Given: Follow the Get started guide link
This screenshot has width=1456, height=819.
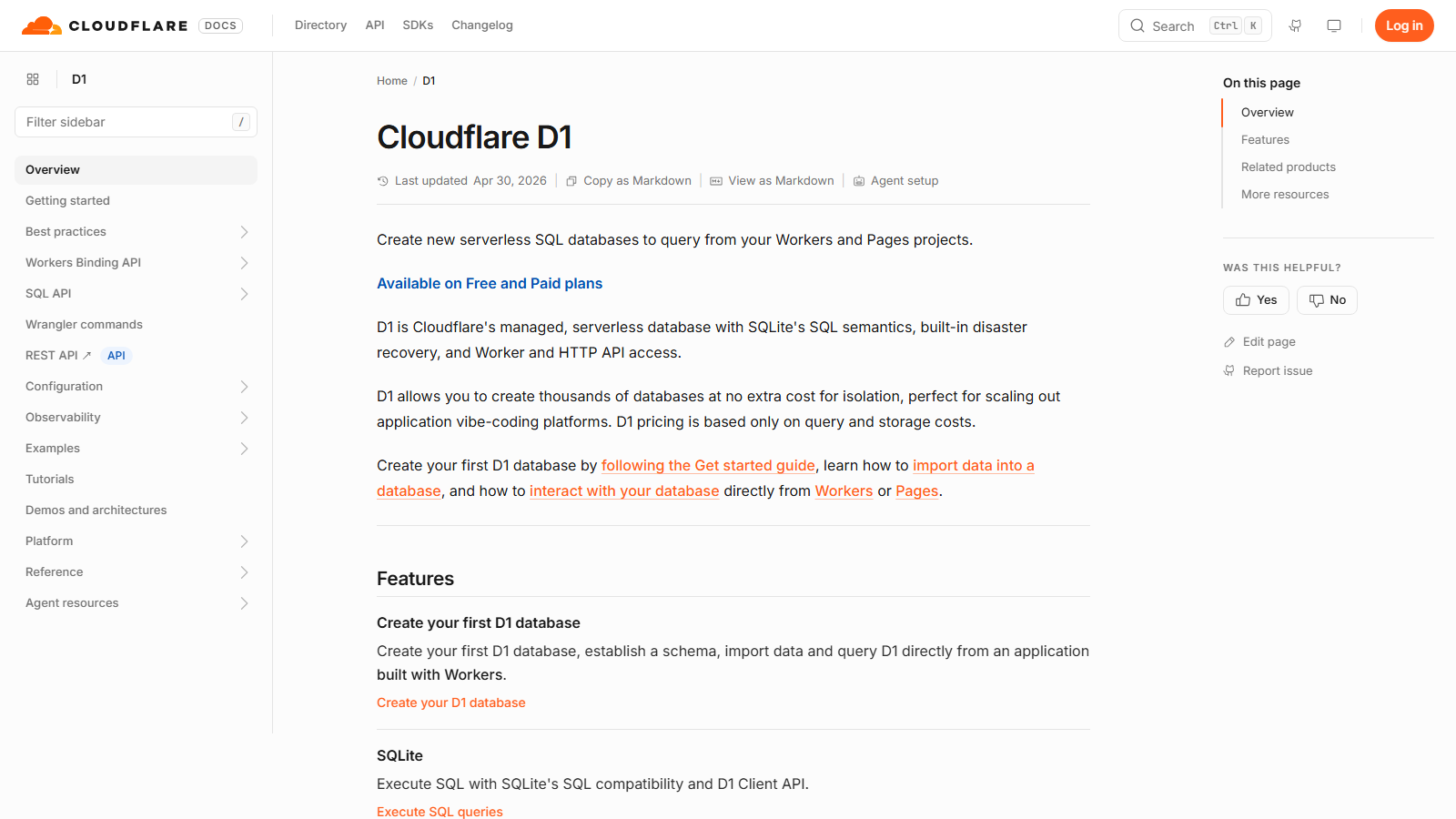Looking at the screenshot, I should pos(708,466).
